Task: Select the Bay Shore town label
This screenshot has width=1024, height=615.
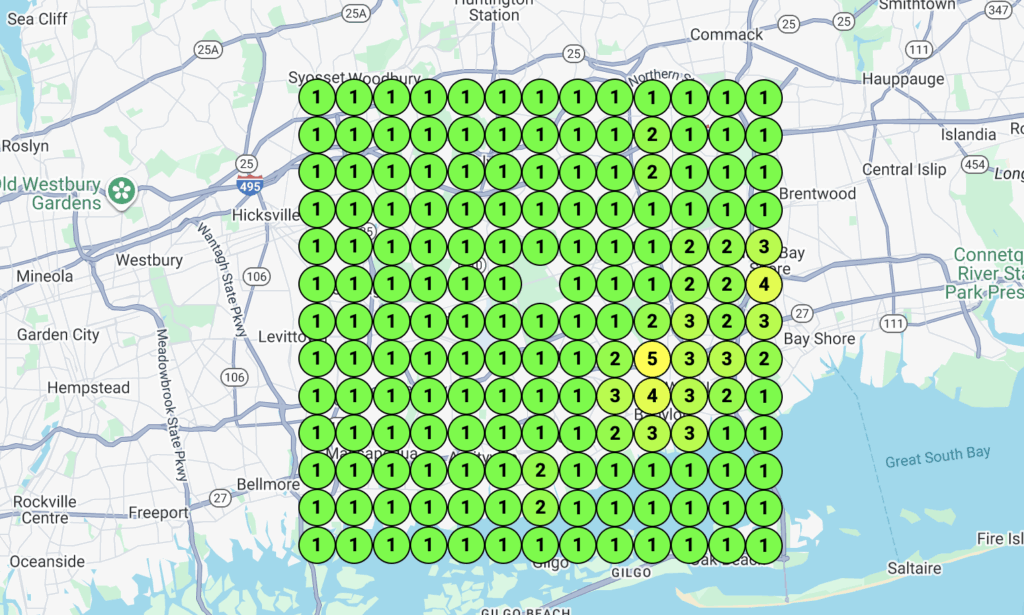Action: coord(819,339)
